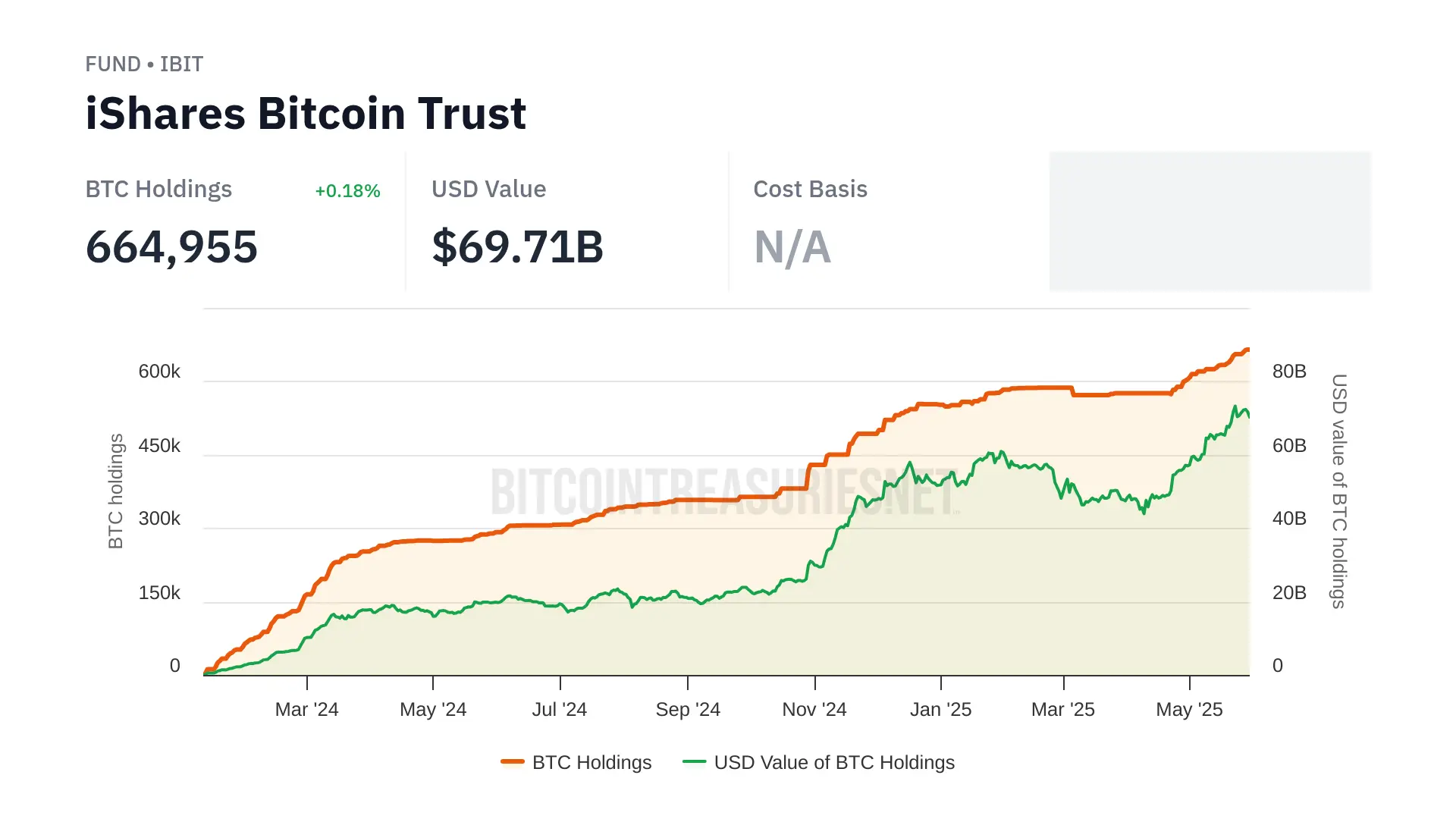Click the May '25 x-axis tick label
The height and width of the screenshot is (819, 1456).
(x=1189, y=710)
